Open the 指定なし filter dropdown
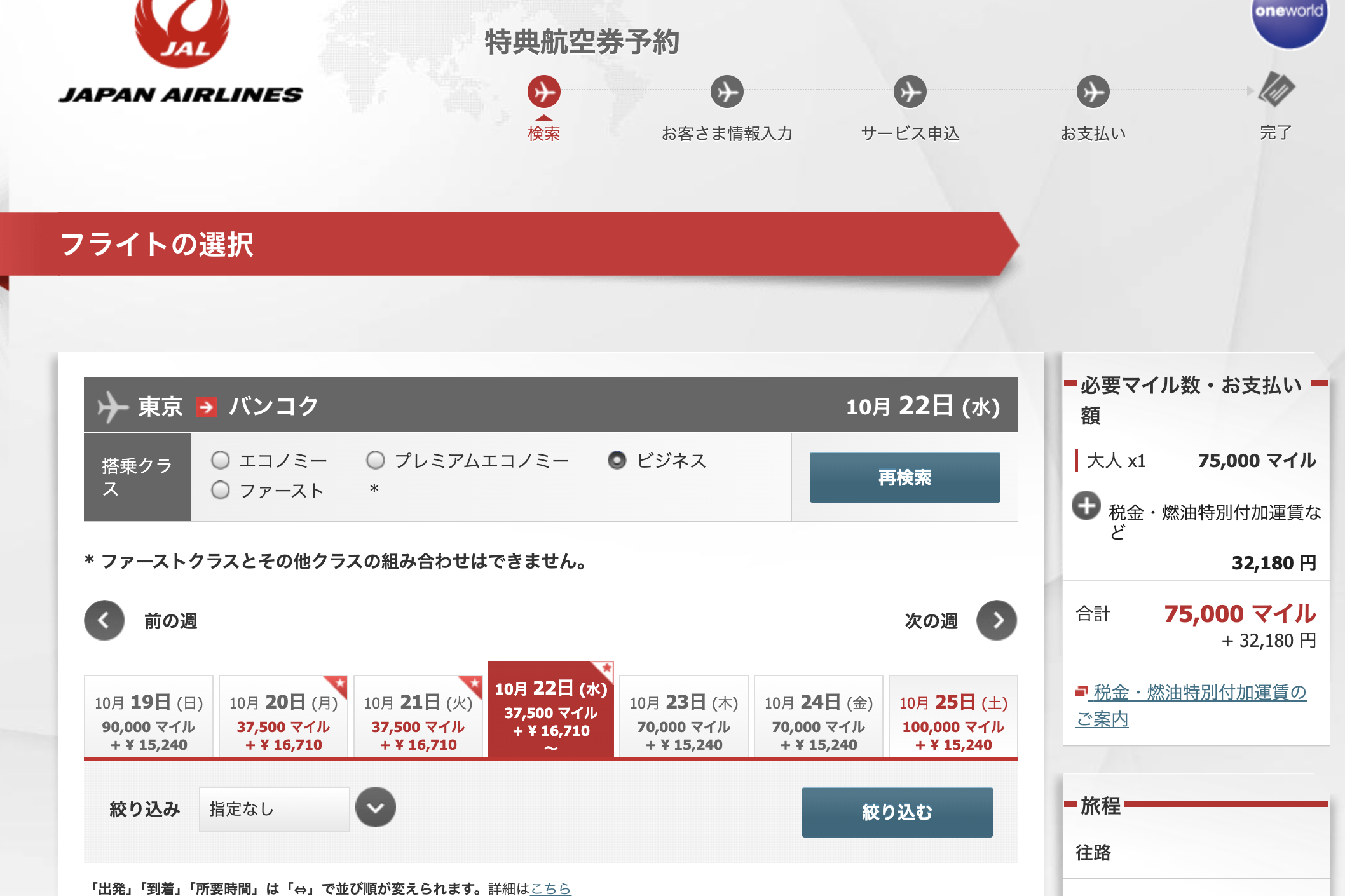 [x=273, y=808]
